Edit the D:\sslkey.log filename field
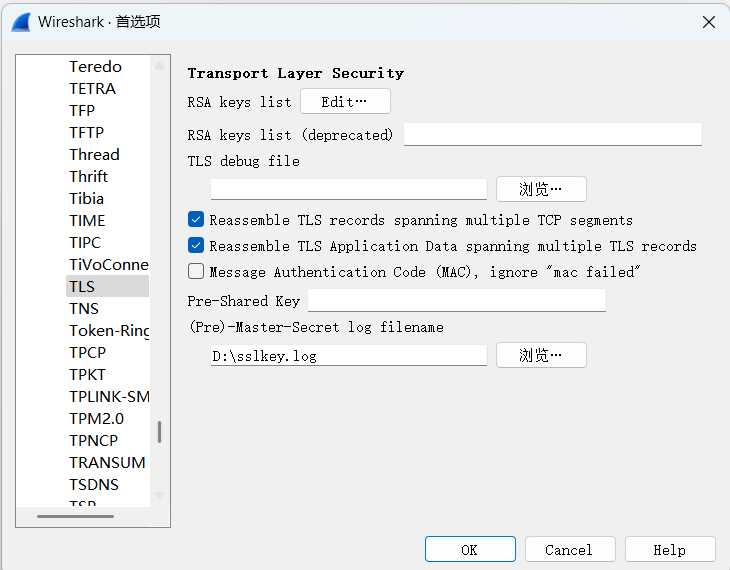730x570 pixels. (x=349, y=355)
